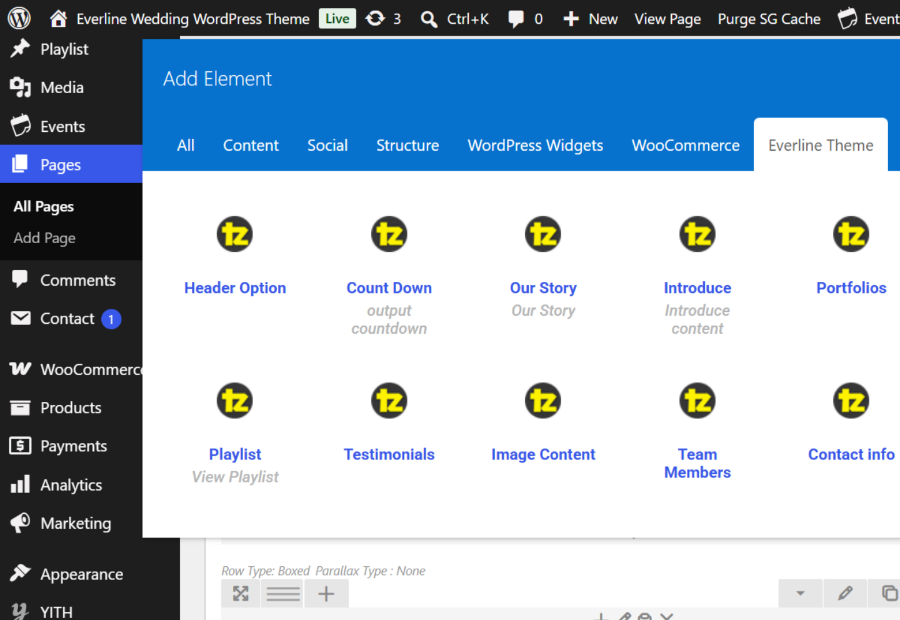Open All Pages in the submenu

coord(44,206)
